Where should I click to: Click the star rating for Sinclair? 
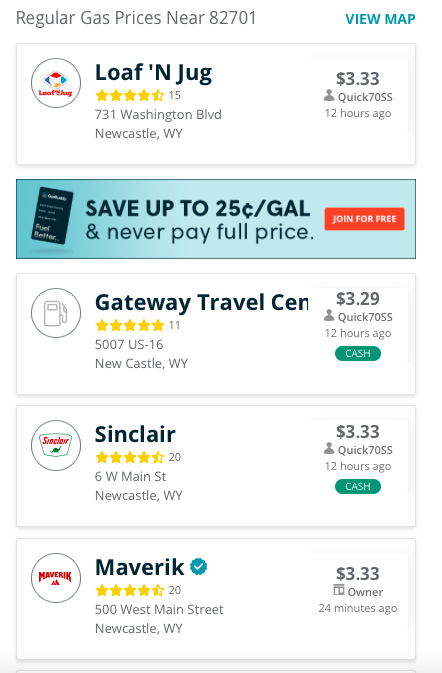130,457
